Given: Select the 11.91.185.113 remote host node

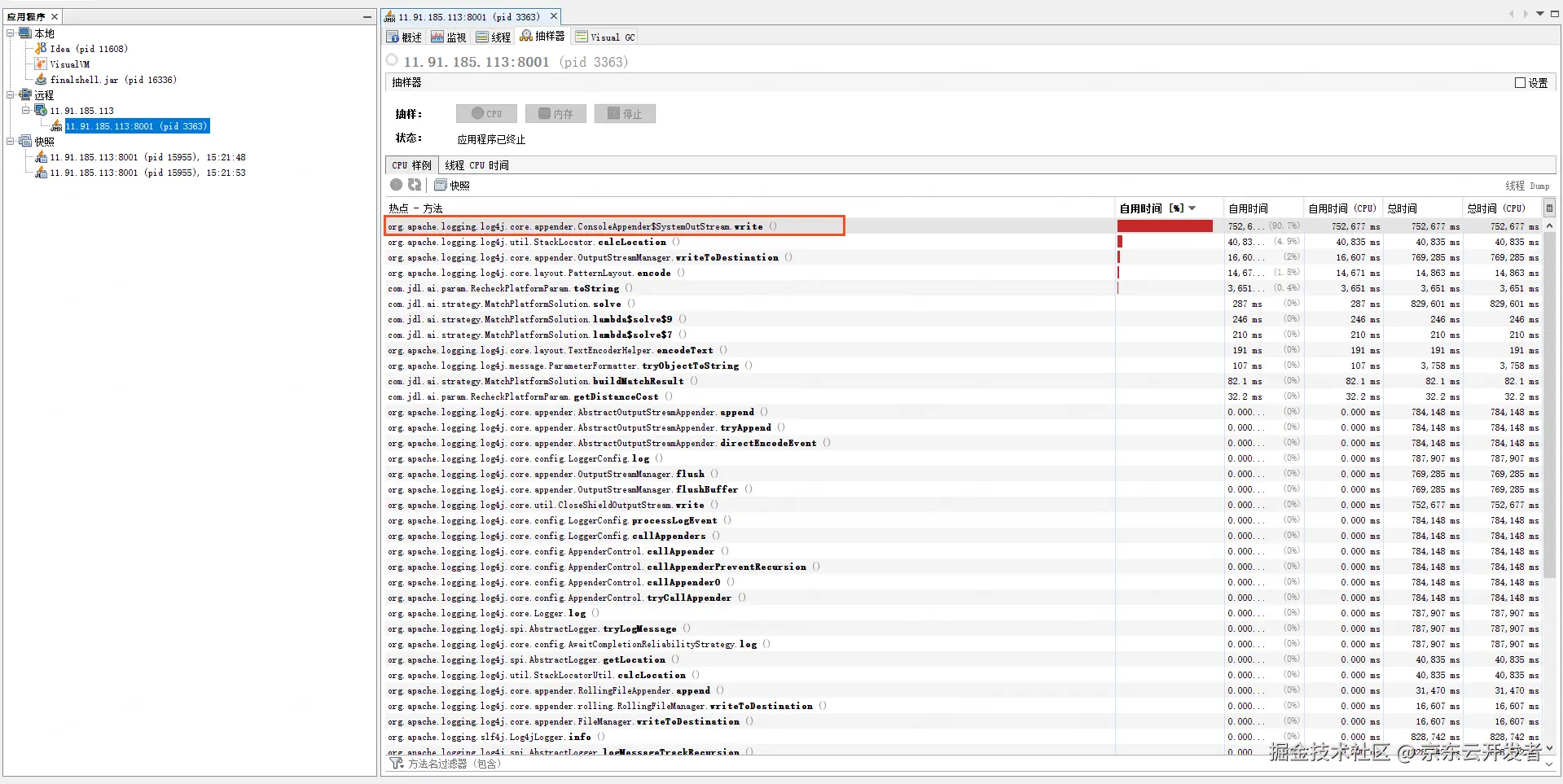Looking at the screenshot, I should [x=74, y=111].
